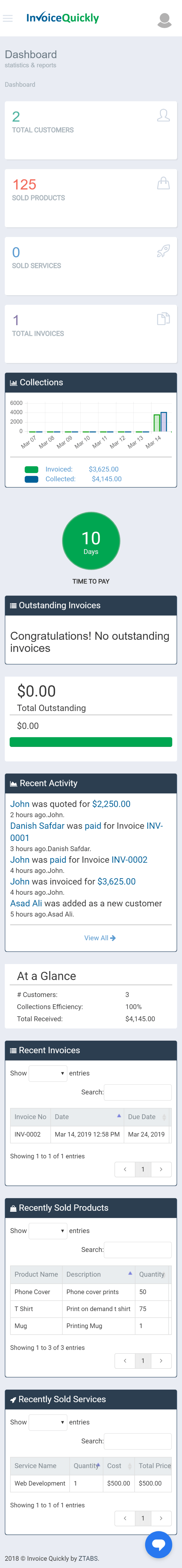Click the Total Customers person icon
Viewport: 182px width, 1568px height.
[x=163, y=115]
